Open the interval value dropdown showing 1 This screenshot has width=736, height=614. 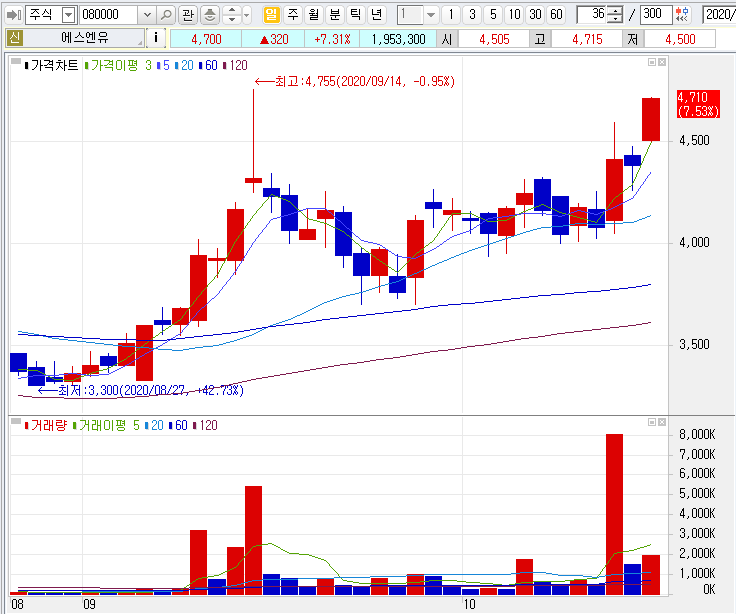430,15
